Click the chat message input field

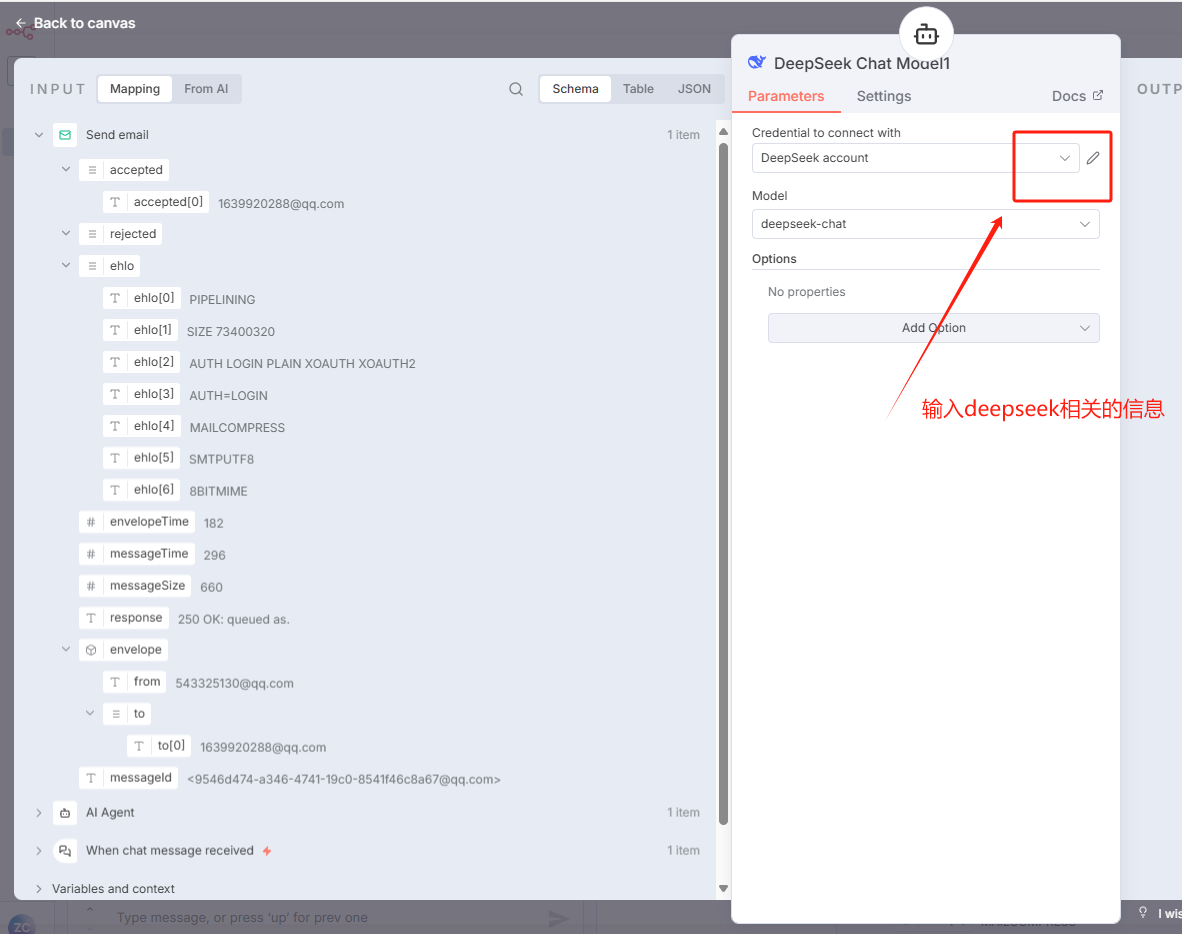[x=324, y=917]
